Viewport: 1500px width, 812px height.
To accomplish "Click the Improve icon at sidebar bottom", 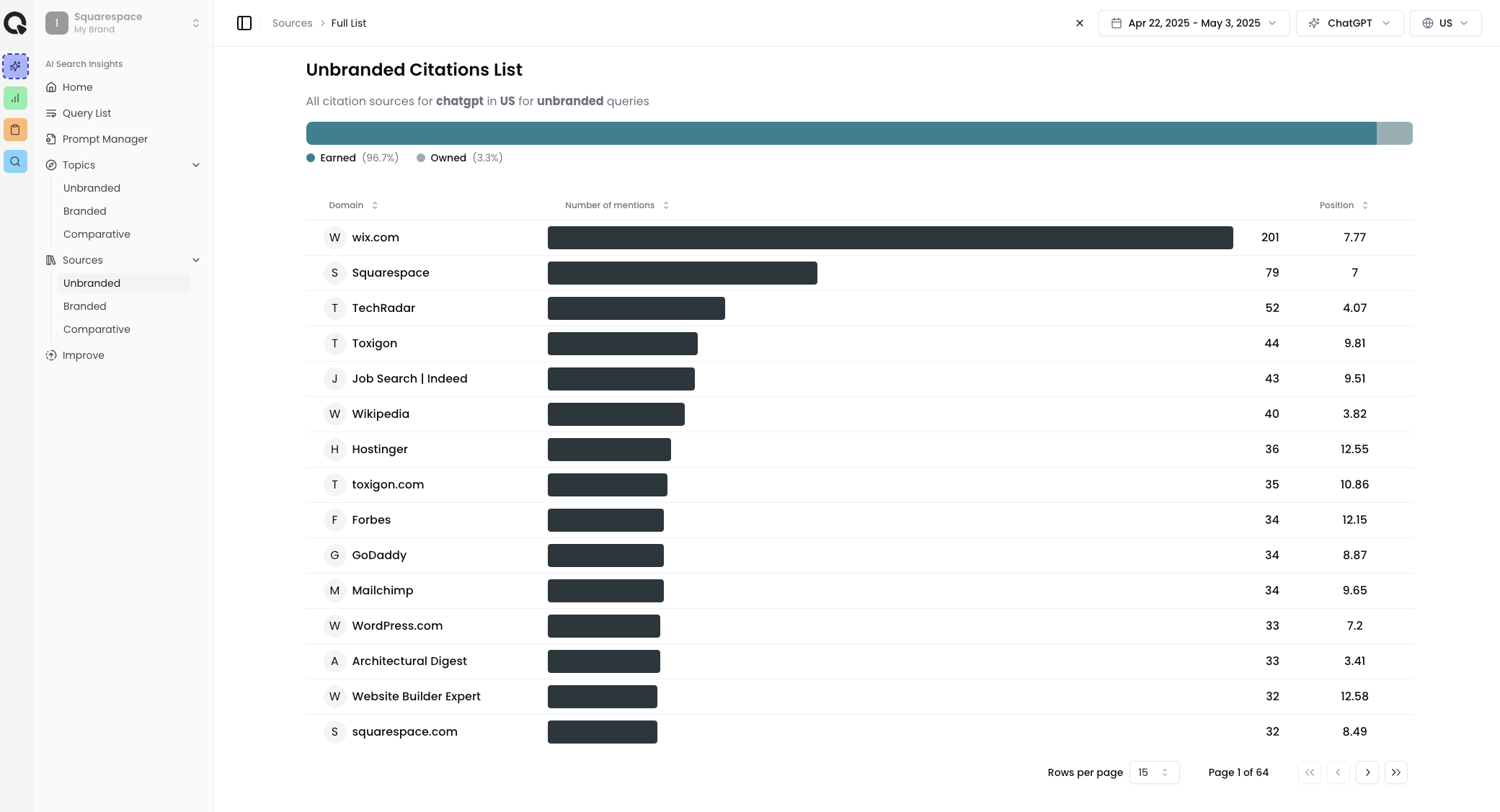I will pyautogui.click(x=51, y=355).
